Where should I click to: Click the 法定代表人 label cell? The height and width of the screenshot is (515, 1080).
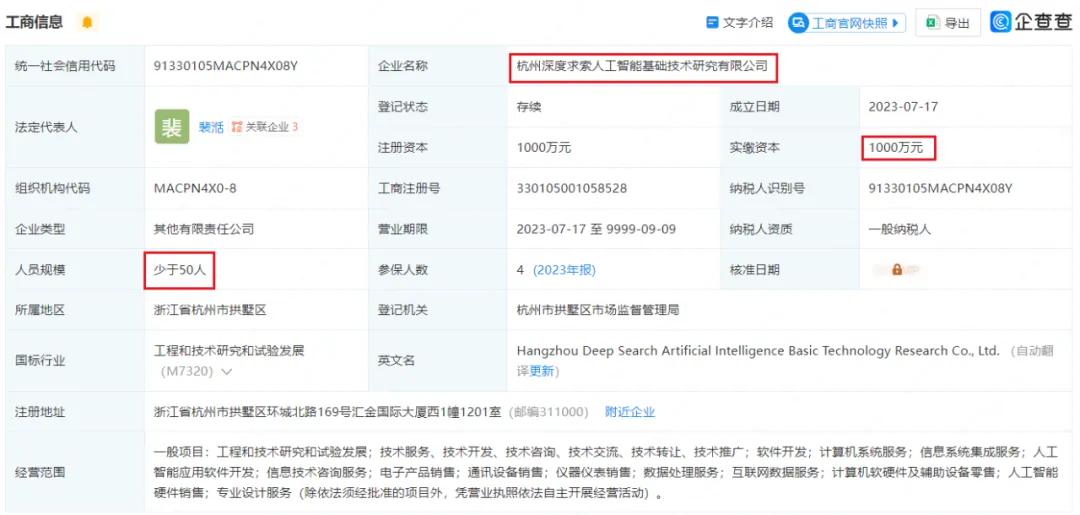75,127
